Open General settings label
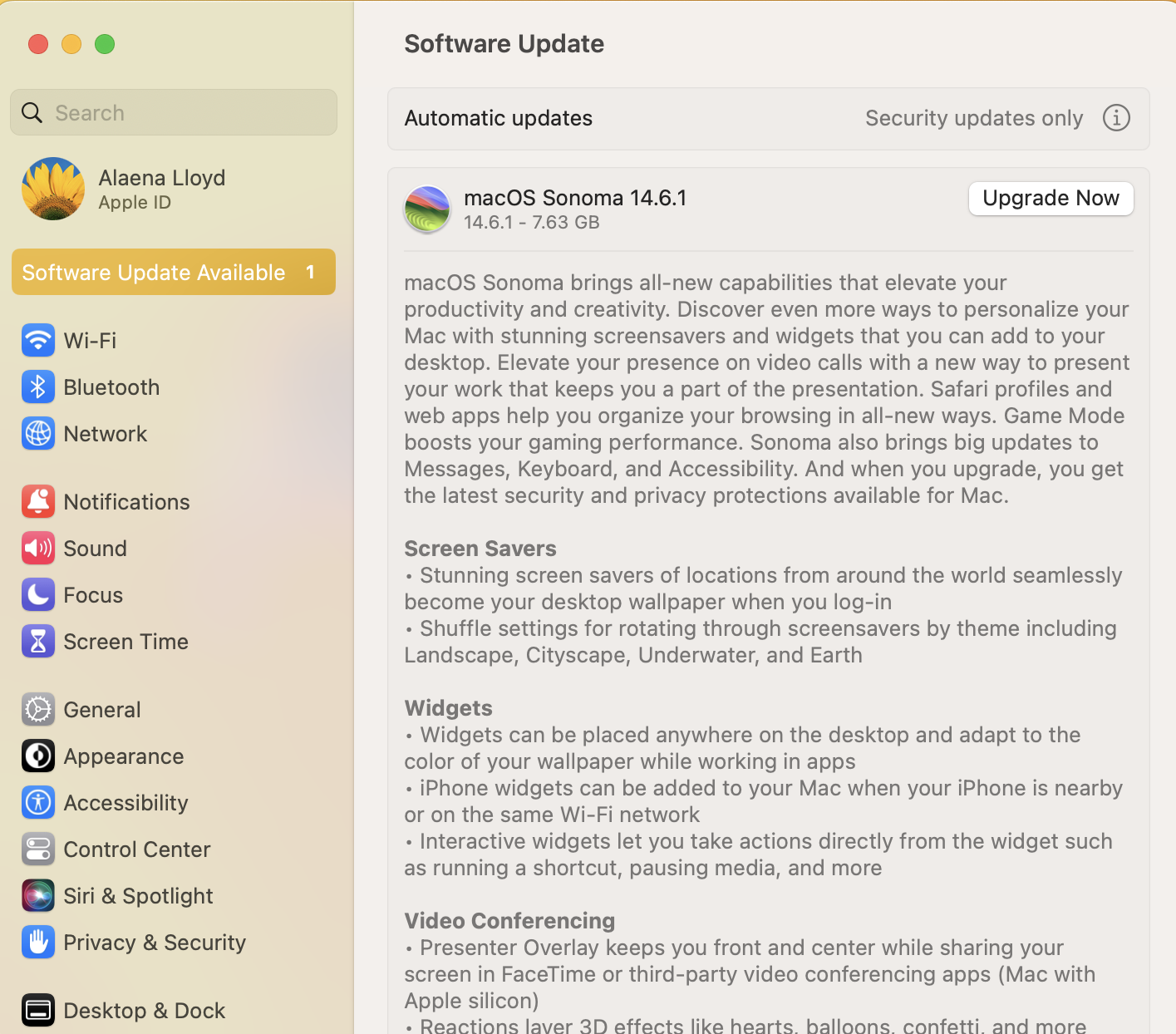 [102, 710]
